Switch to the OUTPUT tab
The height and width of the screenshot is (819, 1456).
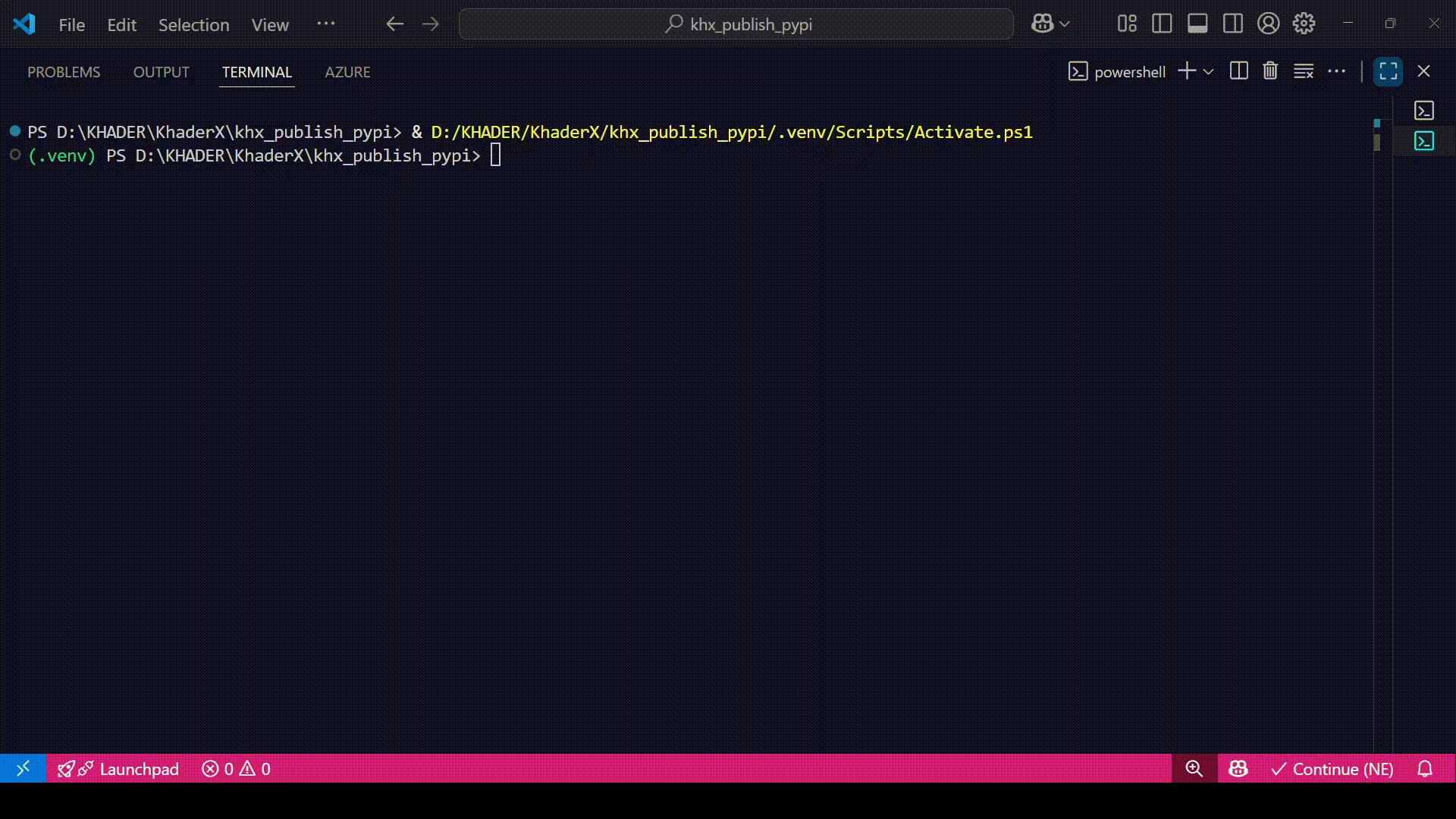pyautogui.click(x=162, y=72)
